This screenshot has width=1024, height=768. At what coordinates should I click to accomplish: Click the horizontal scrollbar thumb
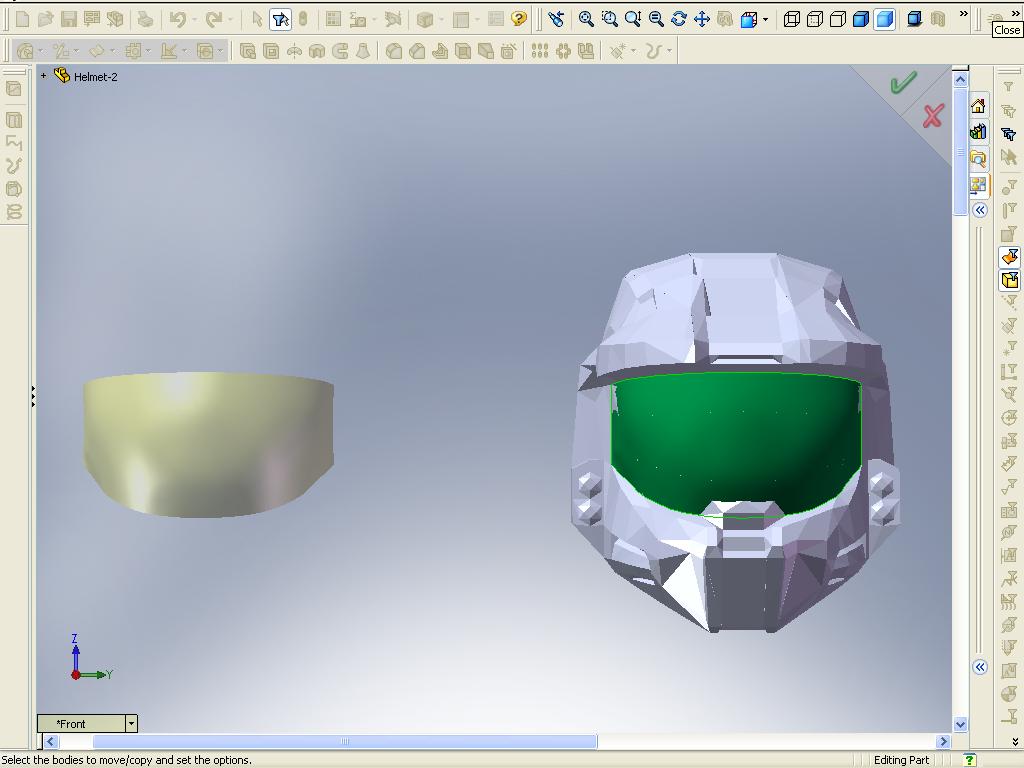345,742
